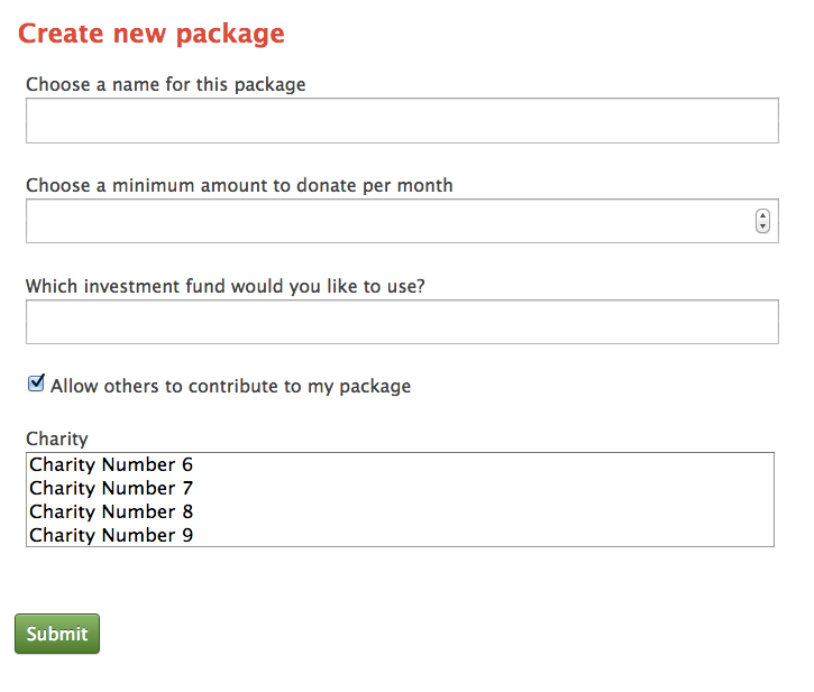Click the 'Choose a minimum amount' label
This screenshot has height=692, width=814.
pyautogui.click(x=239, y=186)
